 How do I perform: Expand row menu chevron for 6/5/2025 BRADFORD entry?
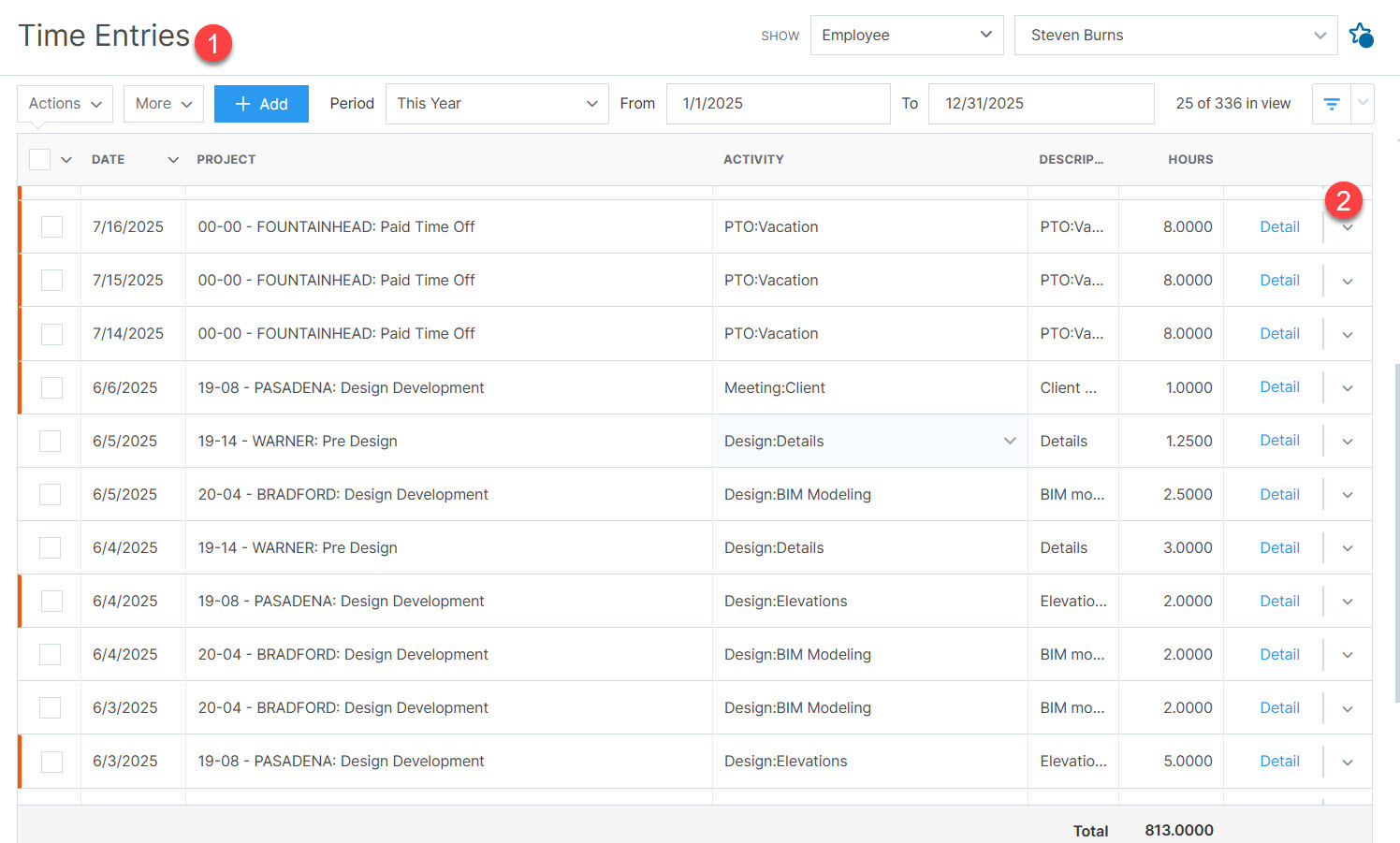[1348, 495]
